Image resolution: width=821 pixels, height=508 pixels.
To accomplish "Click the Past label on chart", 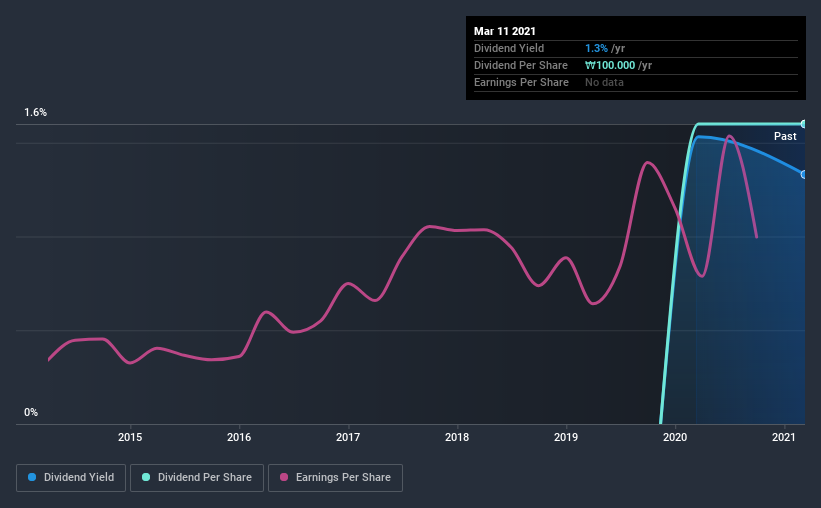I will [785, 136].
